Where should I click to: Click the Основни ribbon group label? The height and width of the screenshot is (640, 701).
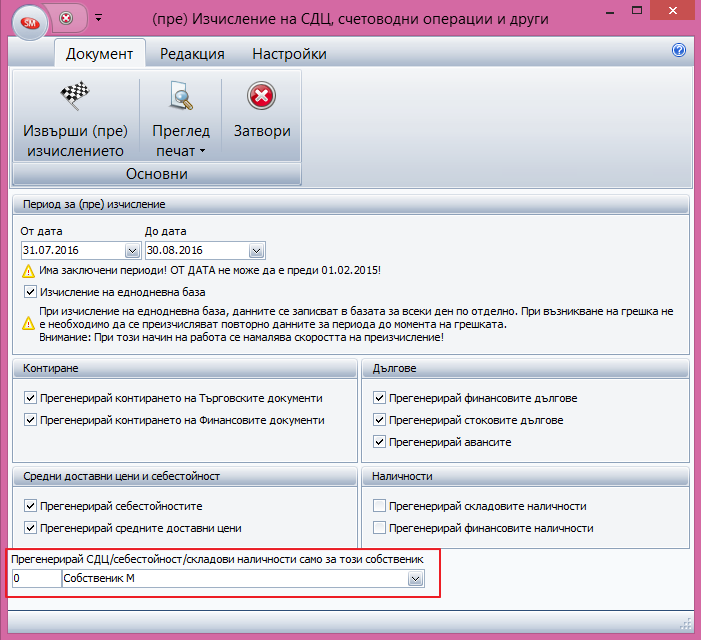(x=157, y=174)
